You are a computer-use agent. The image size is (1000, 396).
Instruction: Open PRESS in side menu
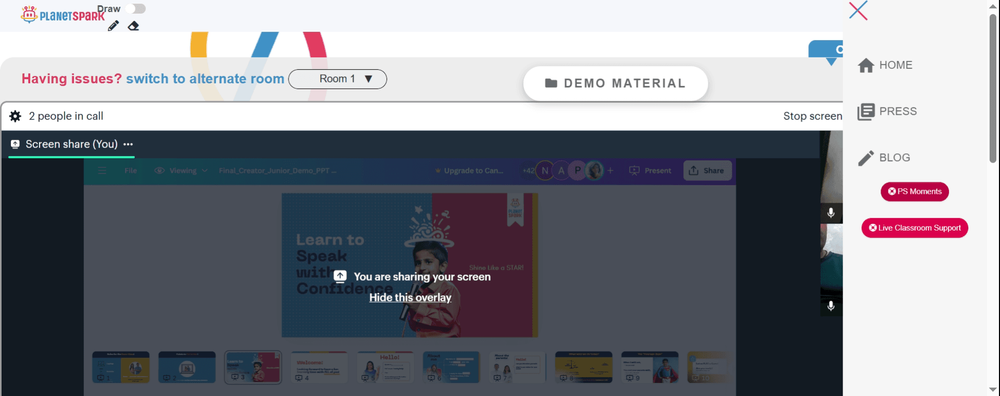(x=887, y=112)
